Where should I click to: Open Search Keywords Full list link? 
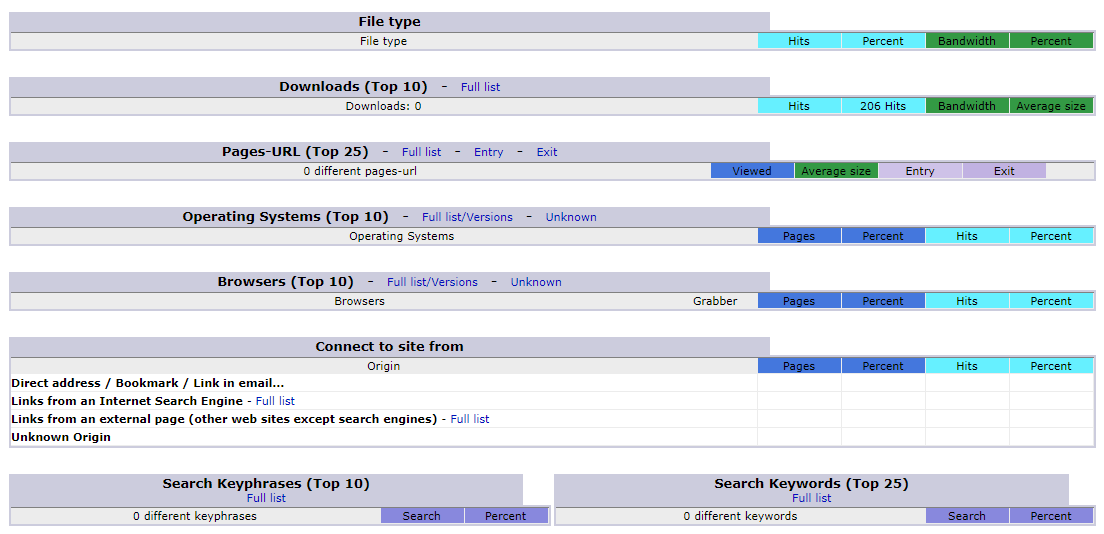(811, 498)
